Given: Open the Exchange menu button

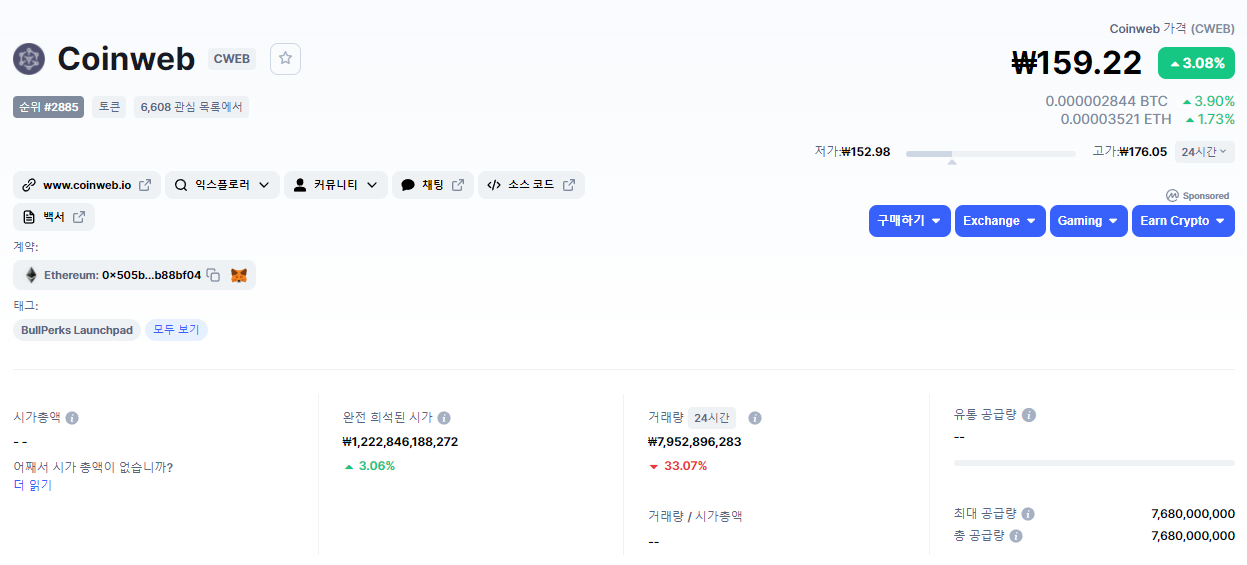Looking at the screenshot, I should tap(1000, 221).
